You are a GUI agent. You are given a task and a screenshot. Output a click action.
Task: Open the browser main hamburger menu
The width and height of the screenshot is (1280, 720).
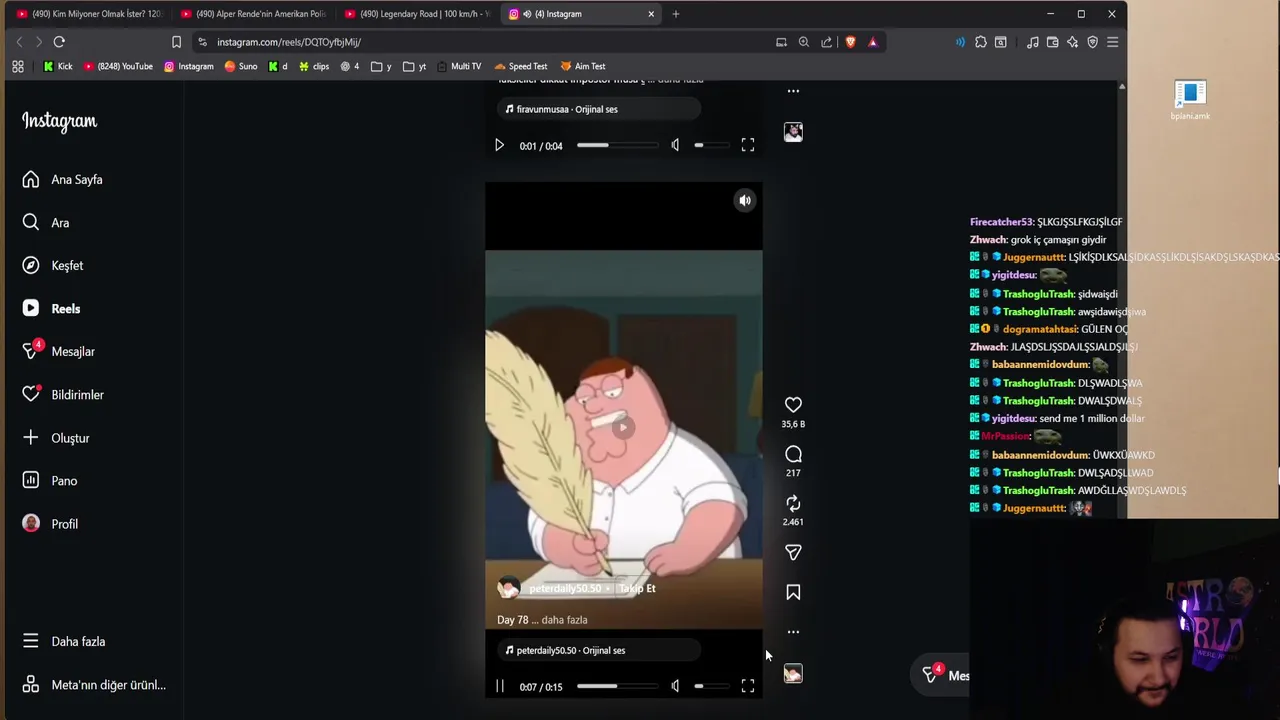pos(1112,42)
